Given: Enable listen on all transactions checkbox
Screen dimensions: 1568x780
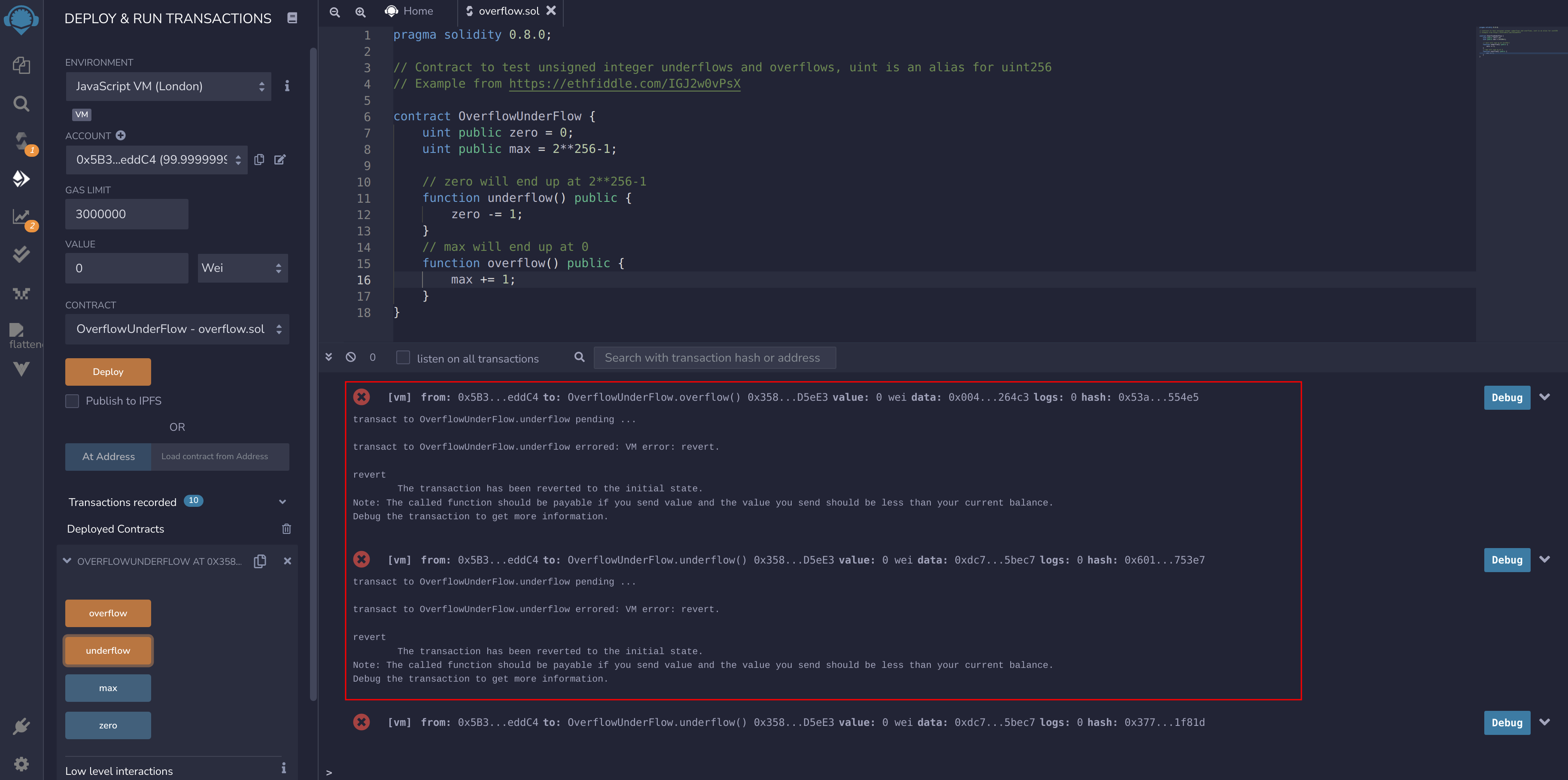Looking at the screenshot, I should coord(403,357).
